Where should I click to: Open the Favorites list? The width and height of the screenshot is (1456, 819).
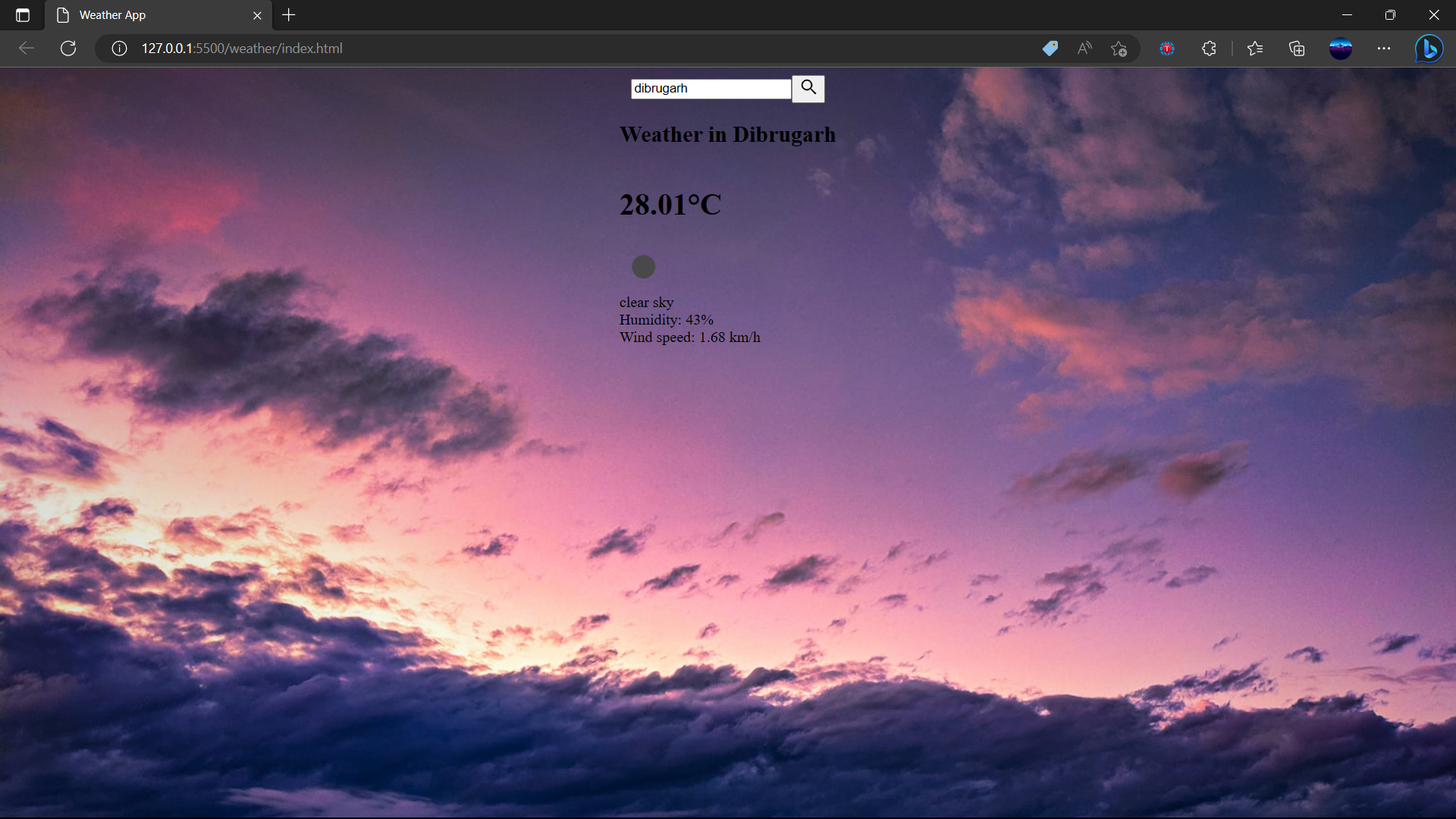1255,49
